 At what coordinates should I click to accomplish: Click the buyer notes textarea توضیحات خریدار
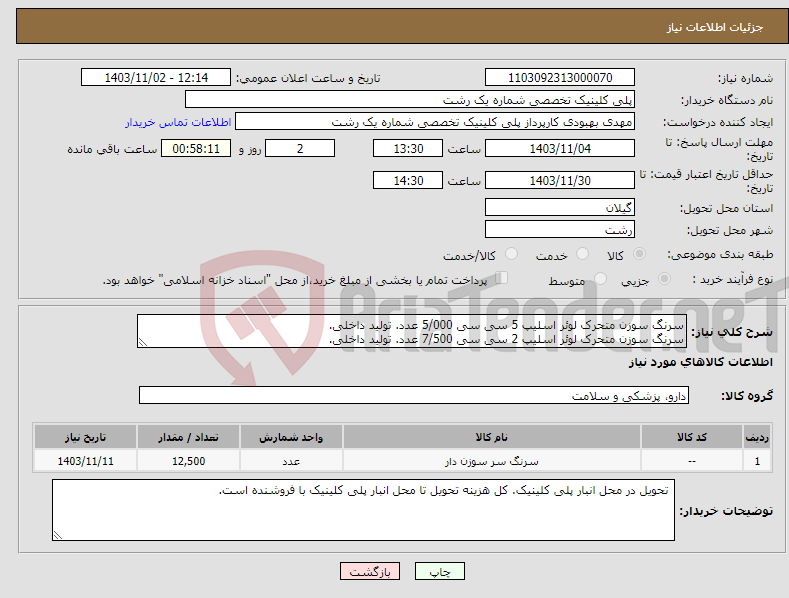pyautogui.click(x=363, y=510)
